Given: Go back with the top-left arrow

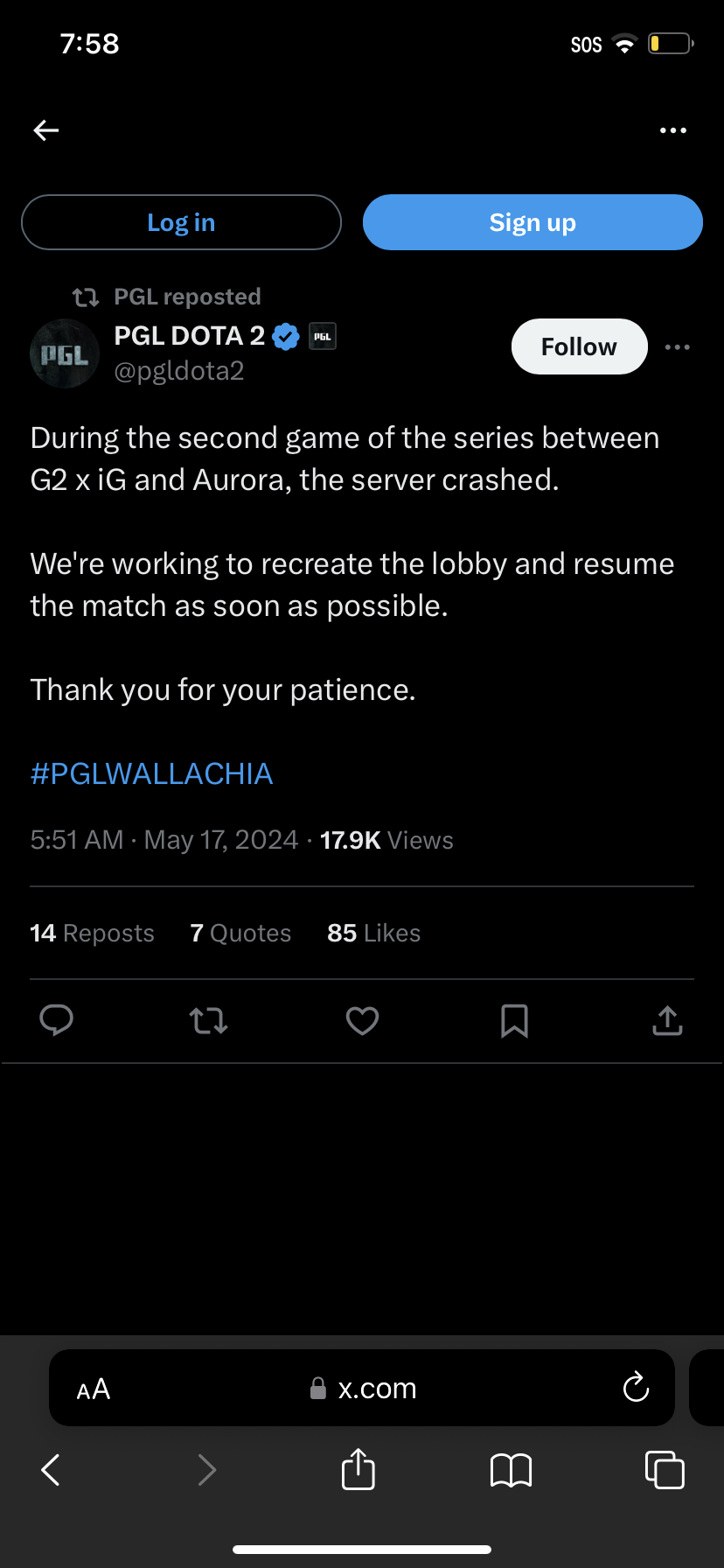Looking at the screenshot, I should click(x=46, y=130).
